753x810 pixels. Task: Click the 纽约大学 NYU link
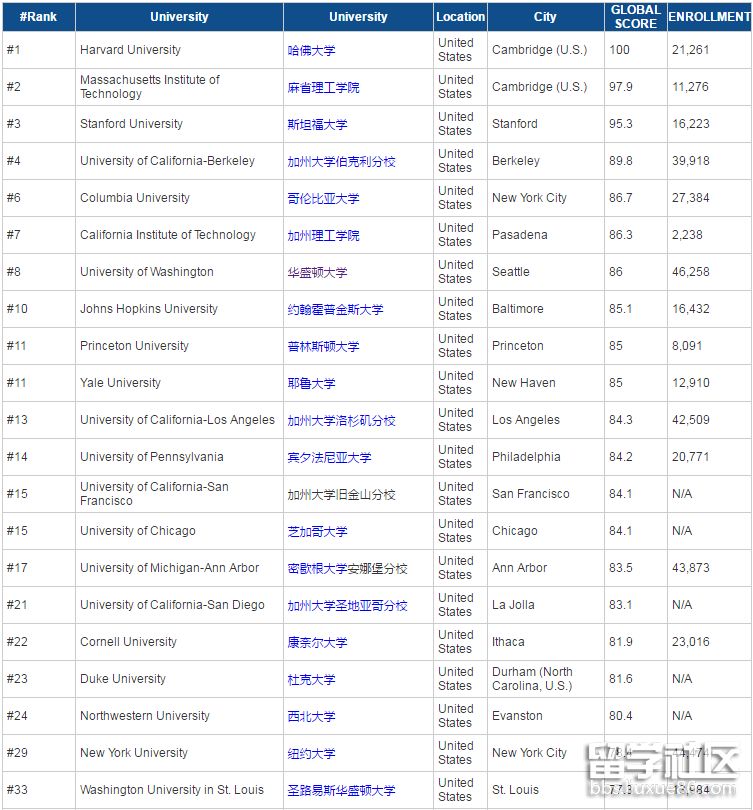point(311,754)
